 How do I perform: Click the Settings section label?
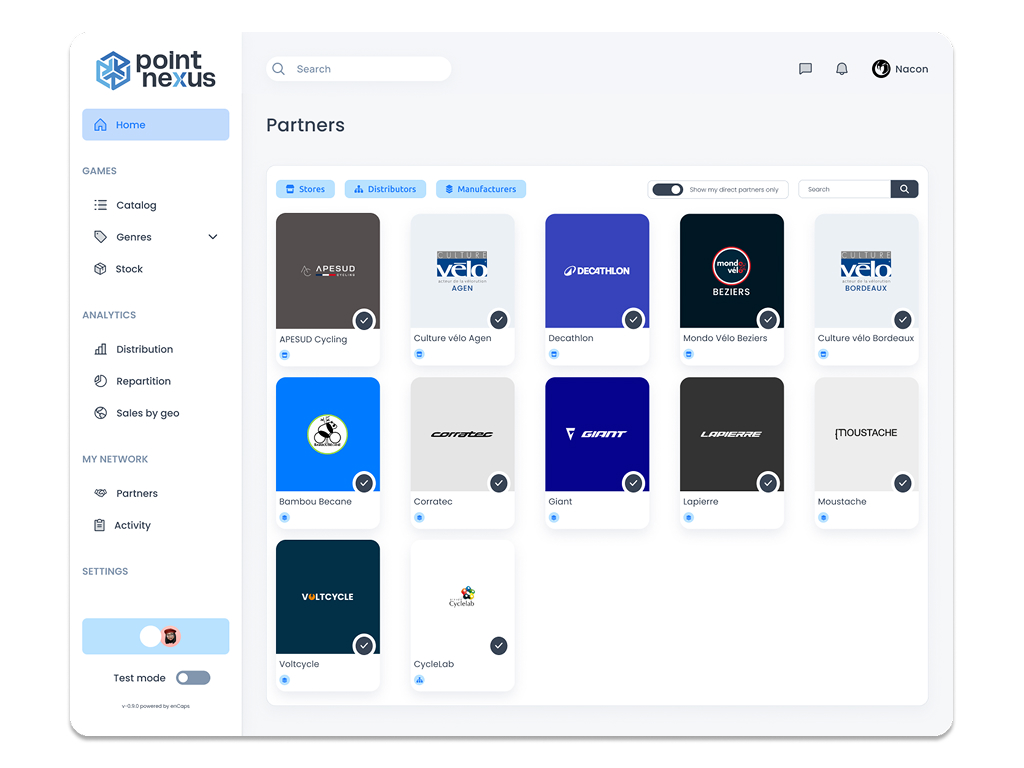[105, 571]
